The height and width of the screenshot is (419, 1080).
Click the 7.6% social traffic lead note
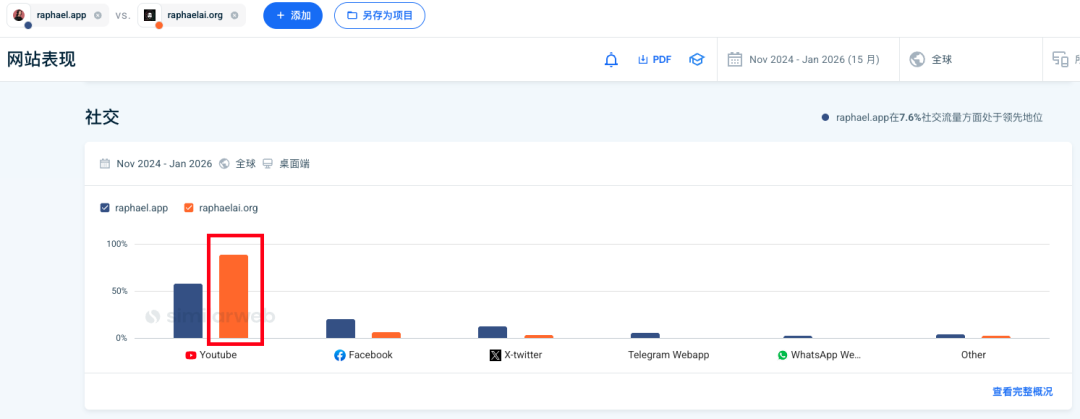(x=933, y=117)
